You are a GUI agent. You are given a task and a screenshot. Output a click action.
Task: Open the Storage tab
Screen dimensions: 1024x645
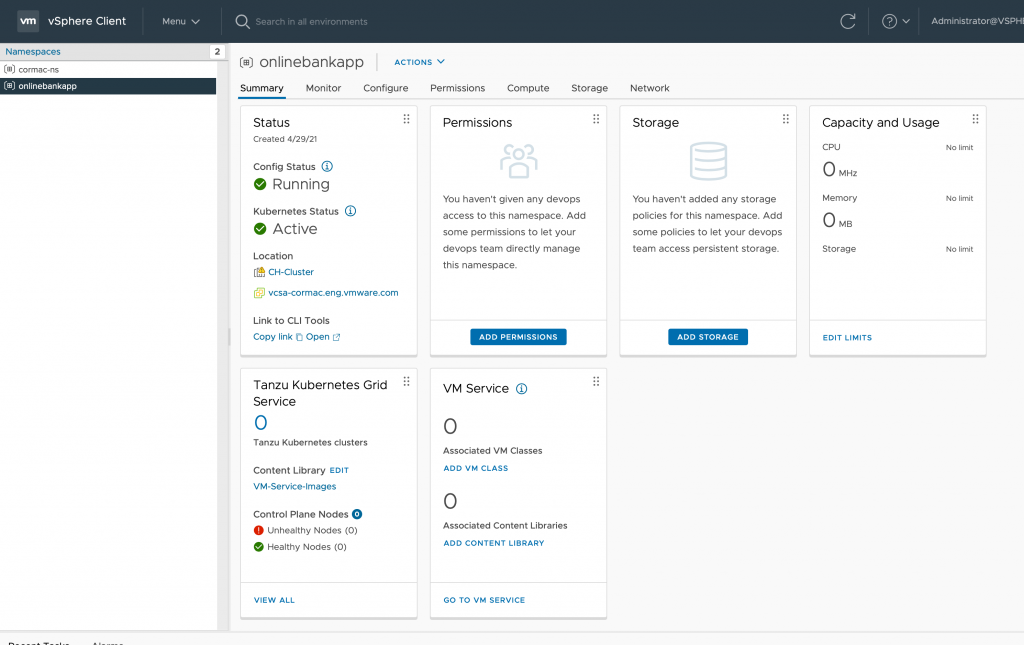[x=589, y=88]
